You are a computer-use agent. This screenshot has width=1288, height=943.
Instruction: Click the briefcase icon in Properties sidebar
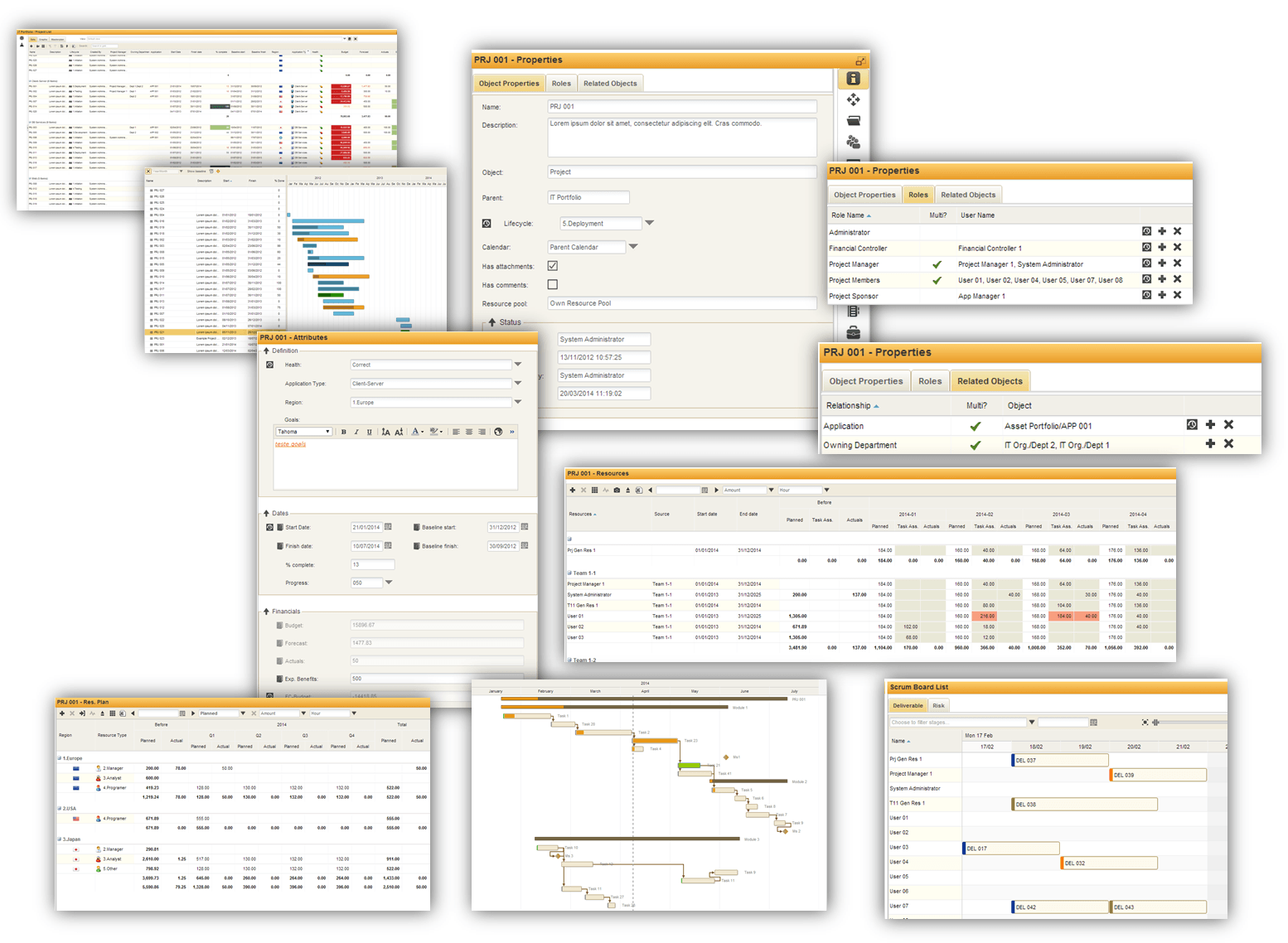click(853, 333)
